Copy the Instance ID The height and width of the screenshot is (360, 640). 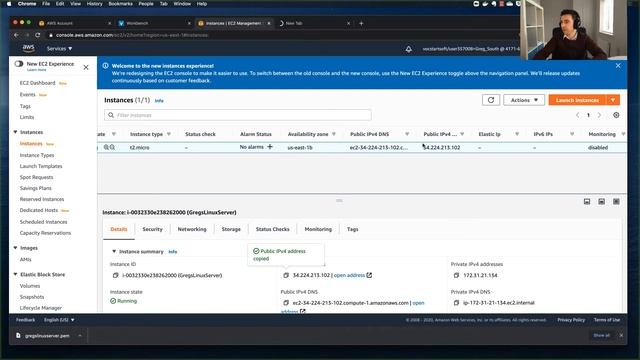tap(116, 276)
